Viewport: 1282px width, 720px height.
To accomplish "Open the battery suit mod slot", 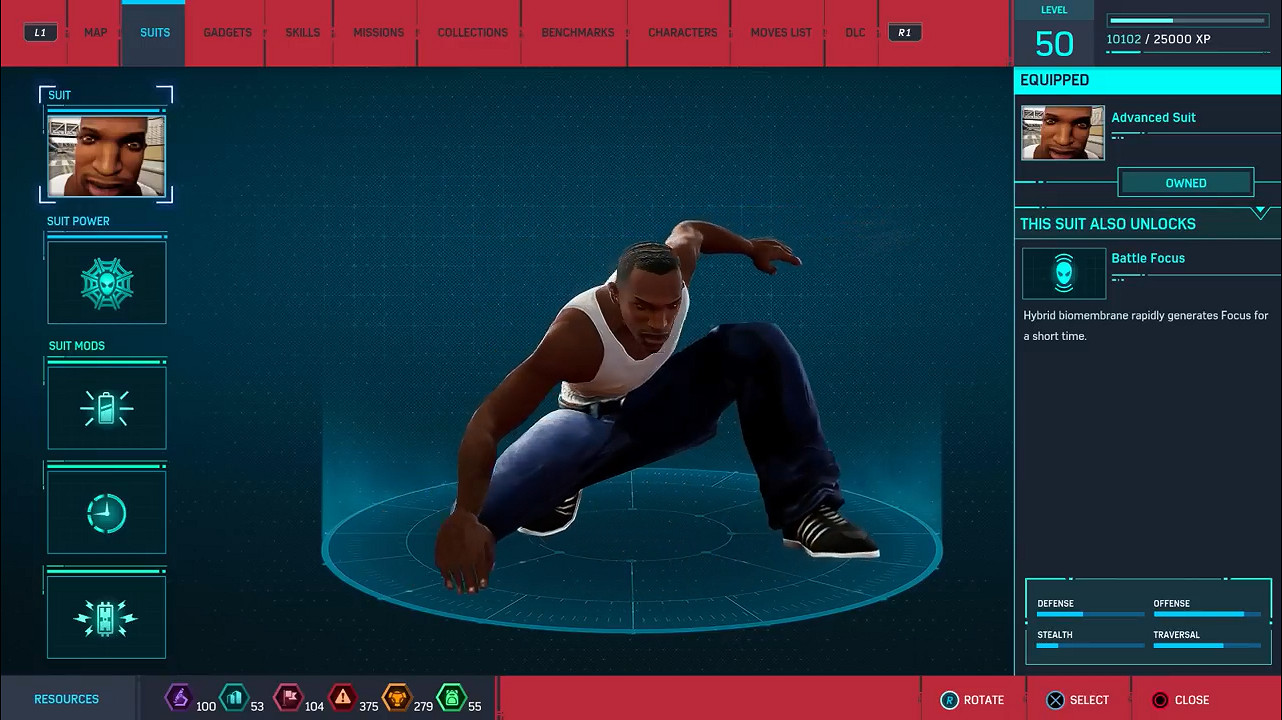I will (x=106, y=408).
